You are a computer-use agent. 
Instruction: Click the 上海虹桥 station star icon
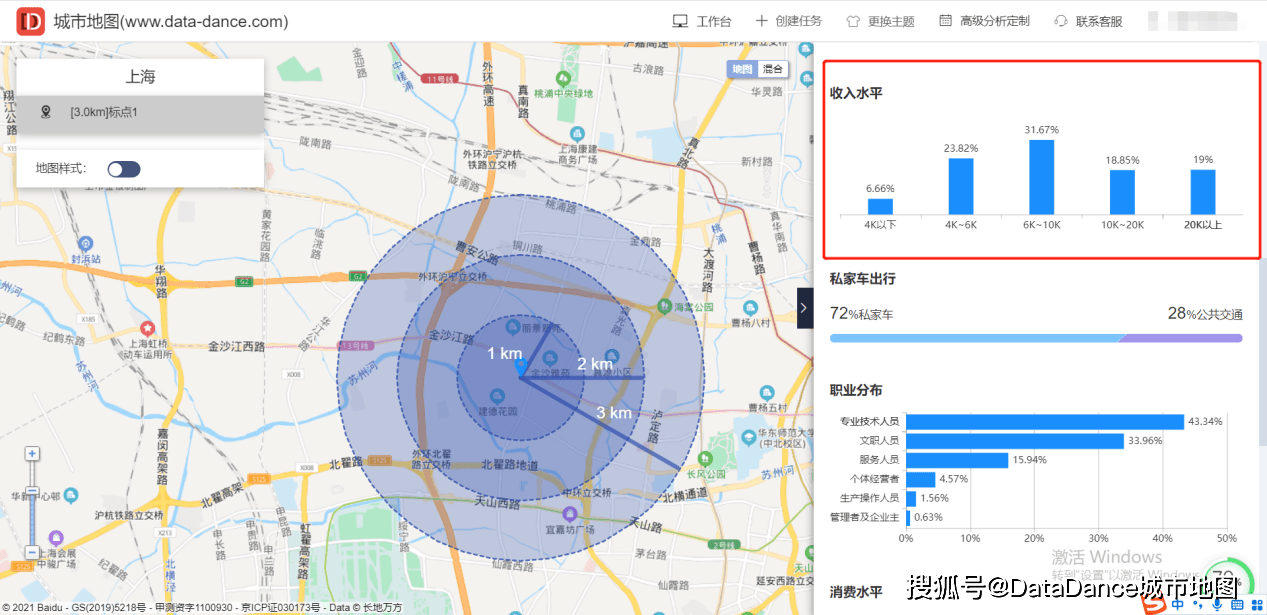148,328
